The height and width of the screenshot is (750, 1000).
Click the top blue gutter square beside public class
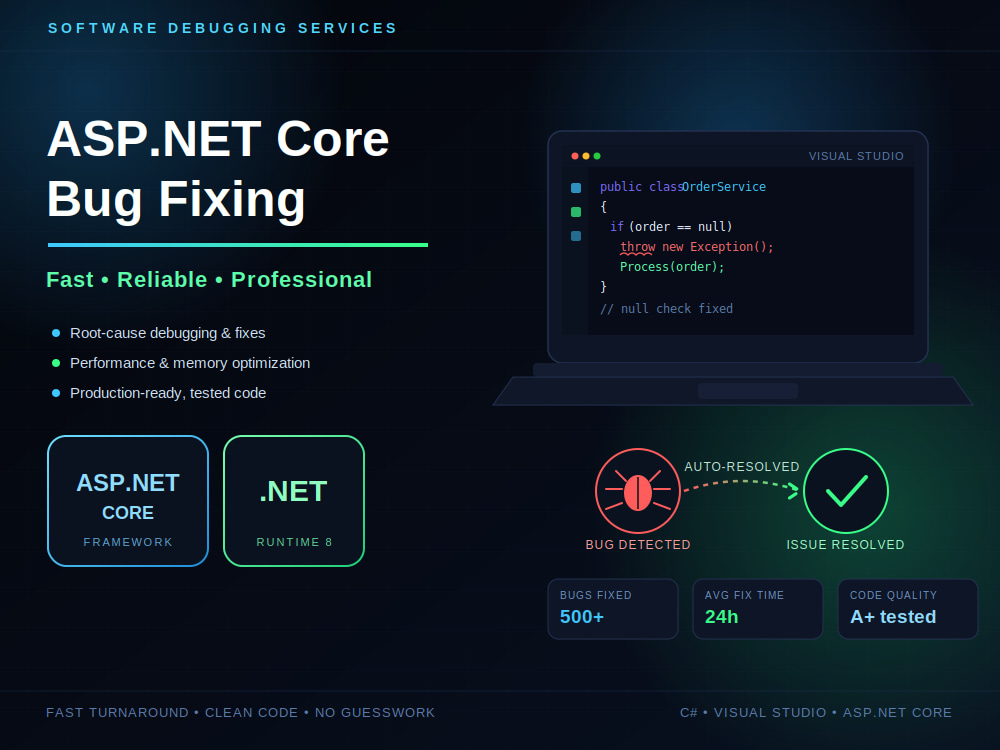576,188
